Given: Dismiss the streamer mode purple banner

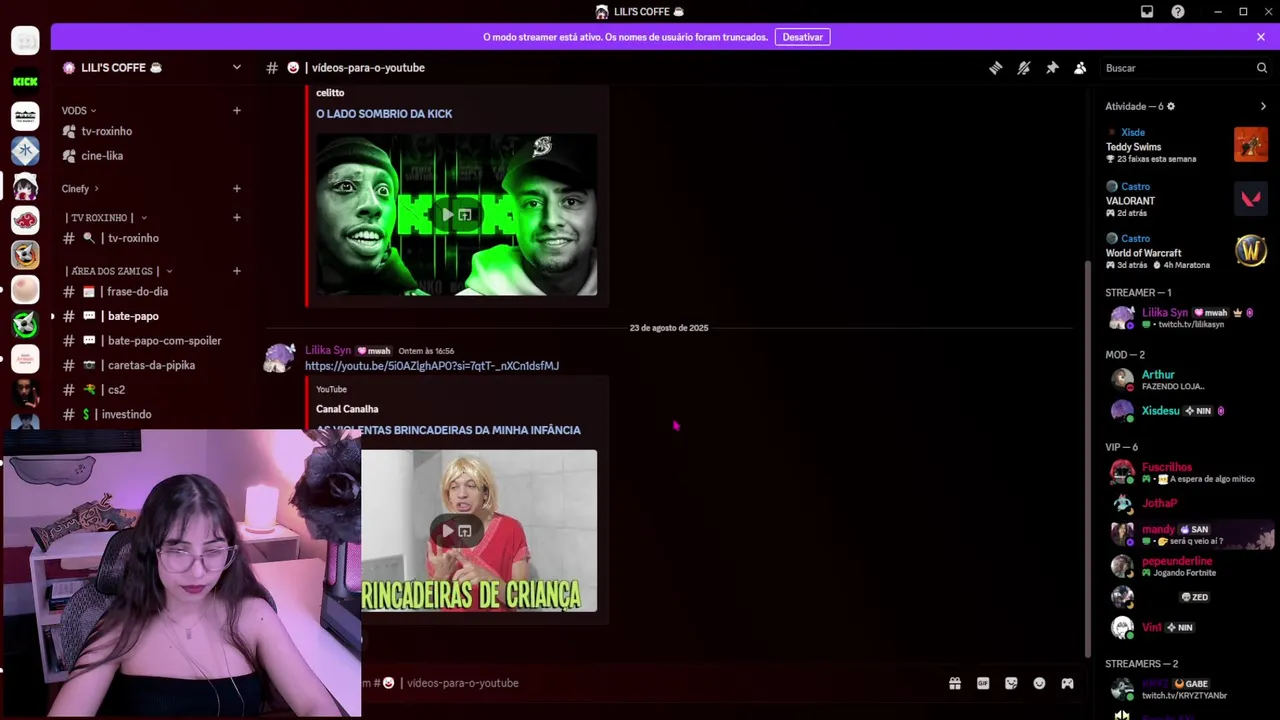Looking at the screenshot, I should pyautogui.click(x=1261, y=37).
